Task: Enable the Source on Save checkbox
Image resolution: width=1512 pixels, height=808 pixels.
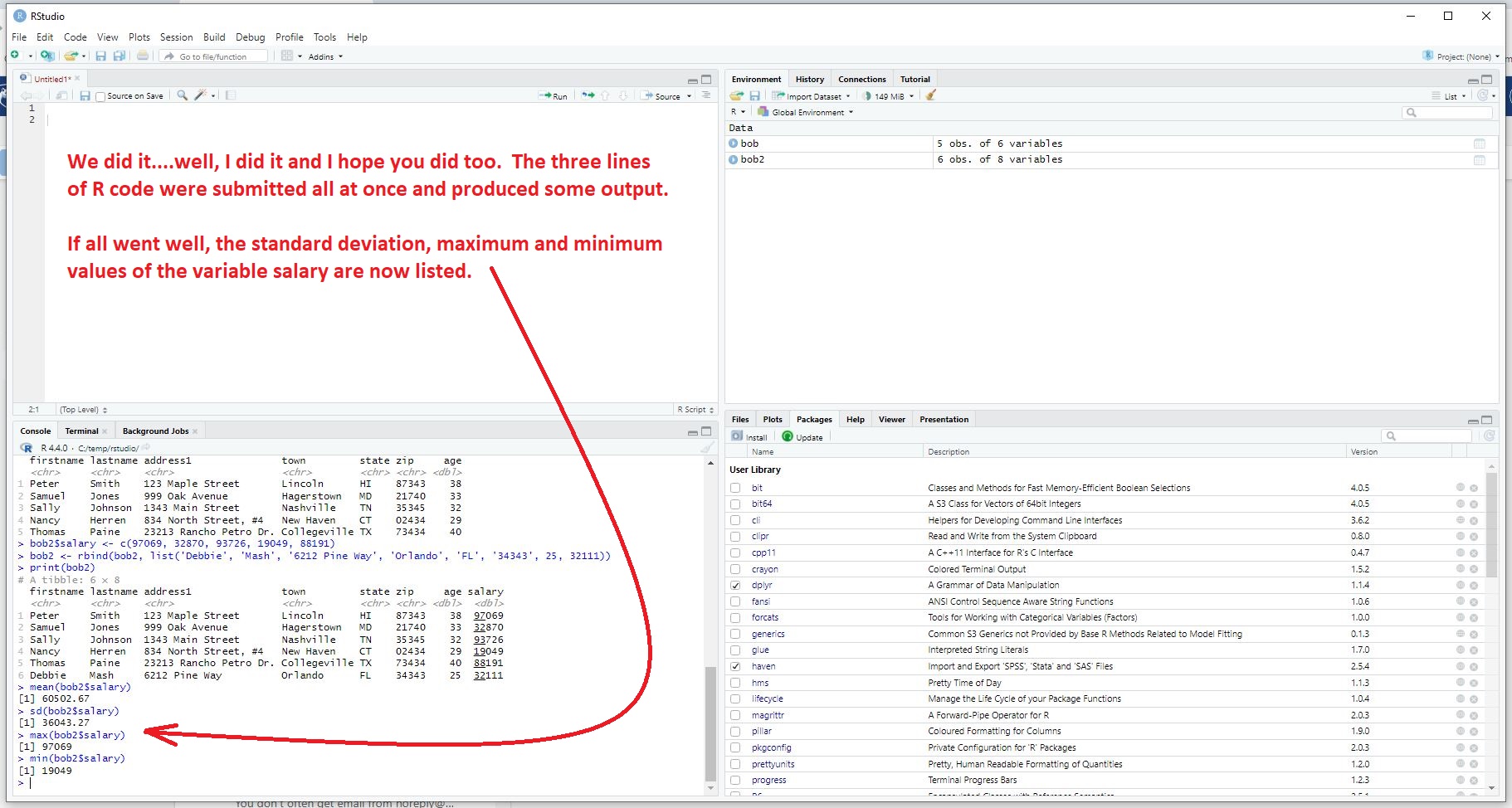Action: 100,97
